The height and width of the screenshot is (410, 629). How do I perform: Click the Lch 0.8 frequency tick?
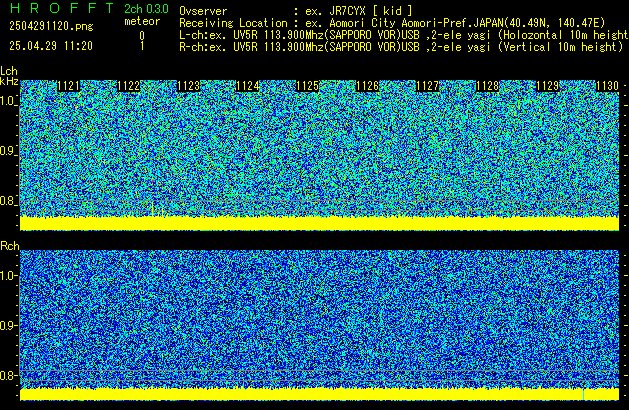(8, 201)
